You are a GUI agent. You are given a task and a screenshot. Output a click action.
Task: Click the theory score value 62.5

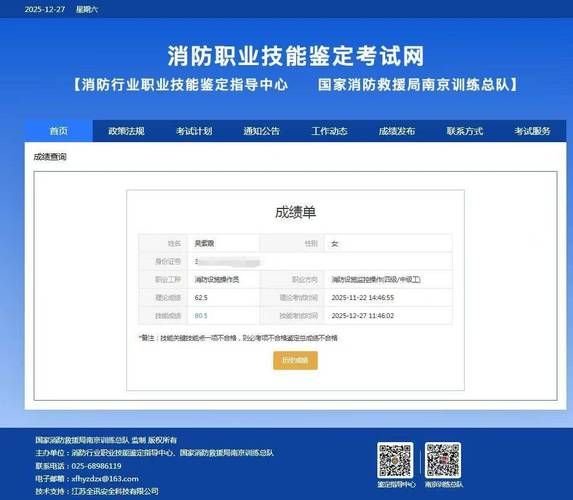pyautogui.click(x=201, y=298)
